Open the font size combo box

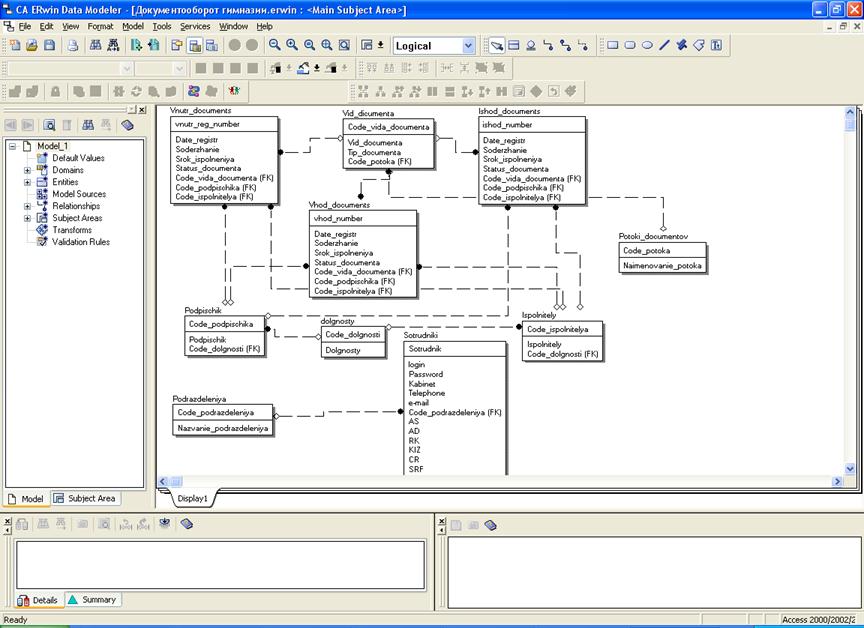pos(160,68)
